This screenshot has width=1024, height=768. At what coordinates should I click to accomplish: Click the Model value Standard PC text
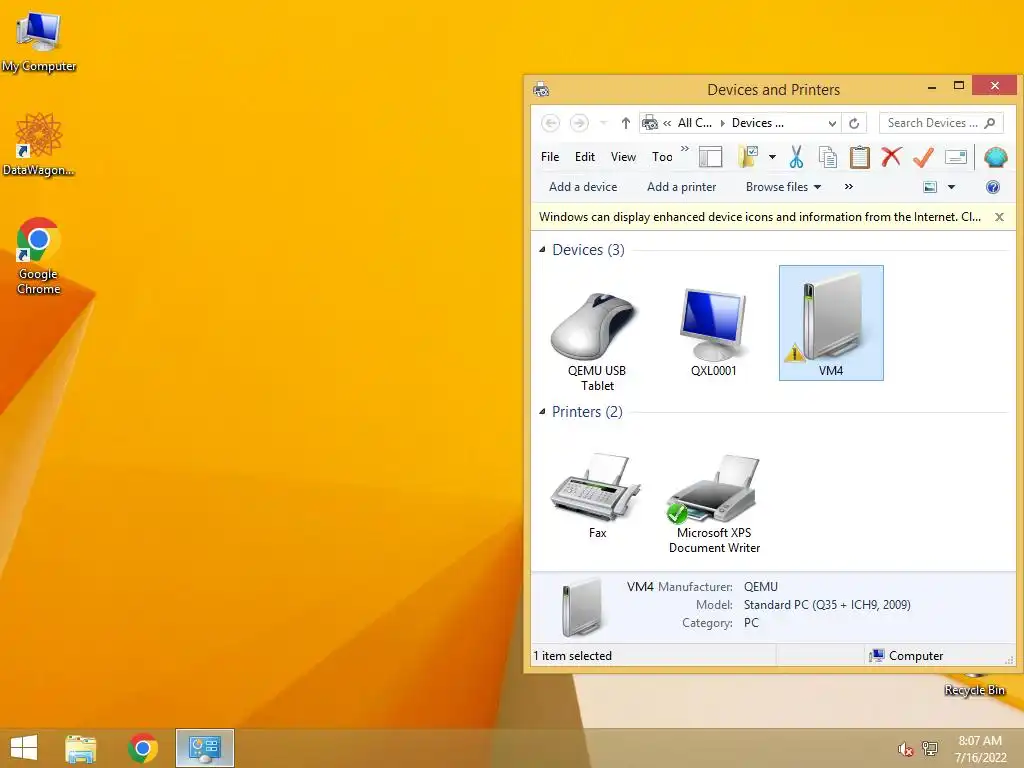827,605
